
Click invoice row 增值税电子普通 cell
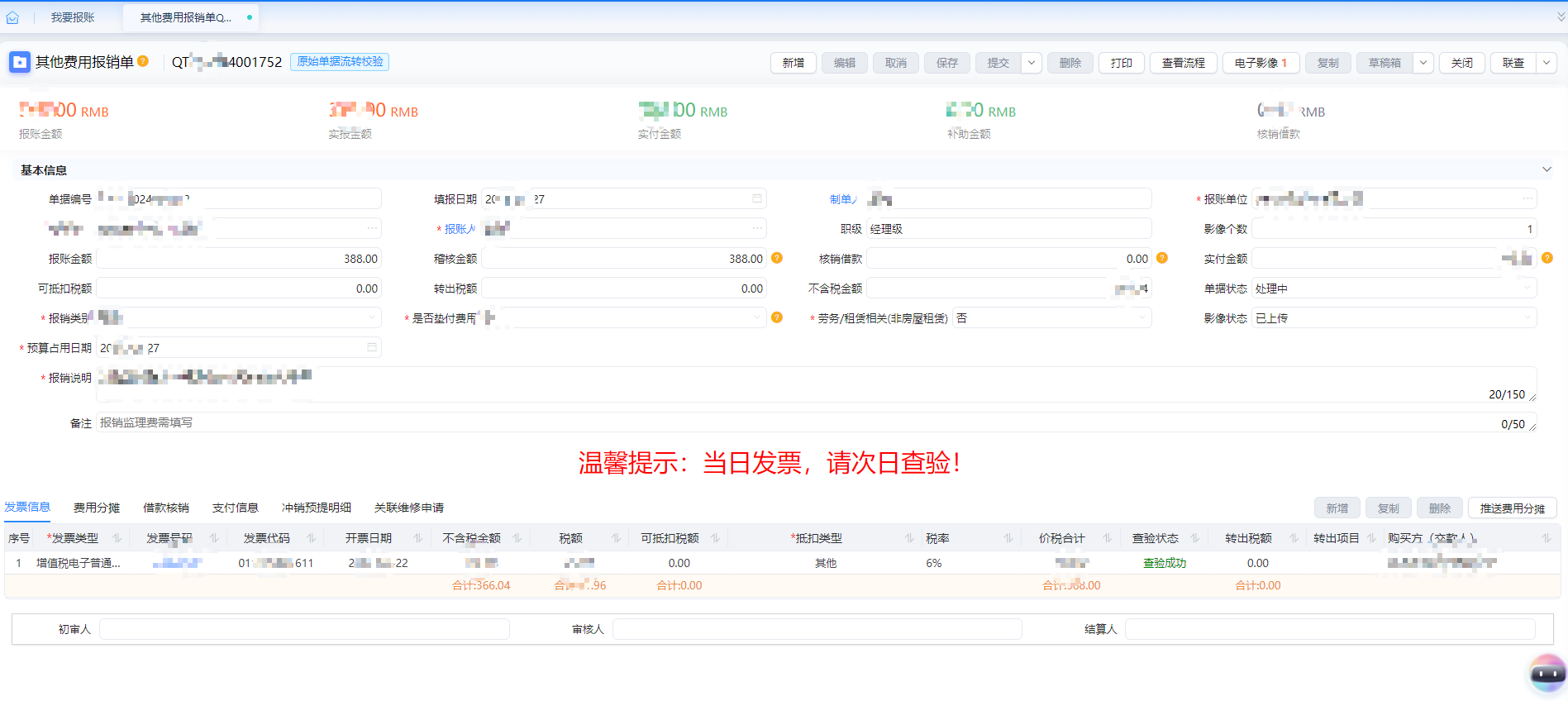pyautogui.click(x=79, y=563)
